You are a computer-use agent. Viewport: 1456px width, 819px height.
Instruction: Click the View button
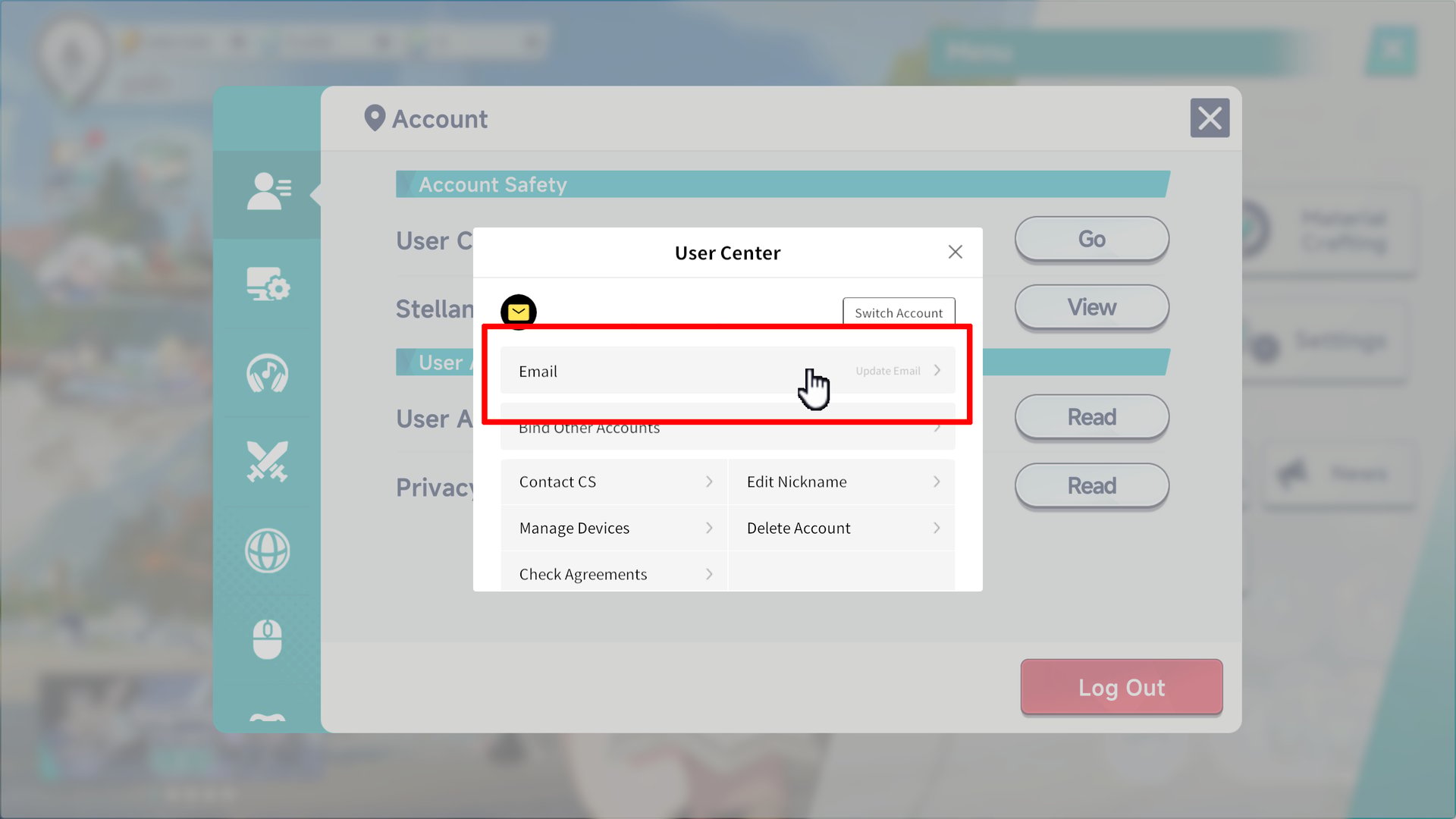tap(1092, 307)
